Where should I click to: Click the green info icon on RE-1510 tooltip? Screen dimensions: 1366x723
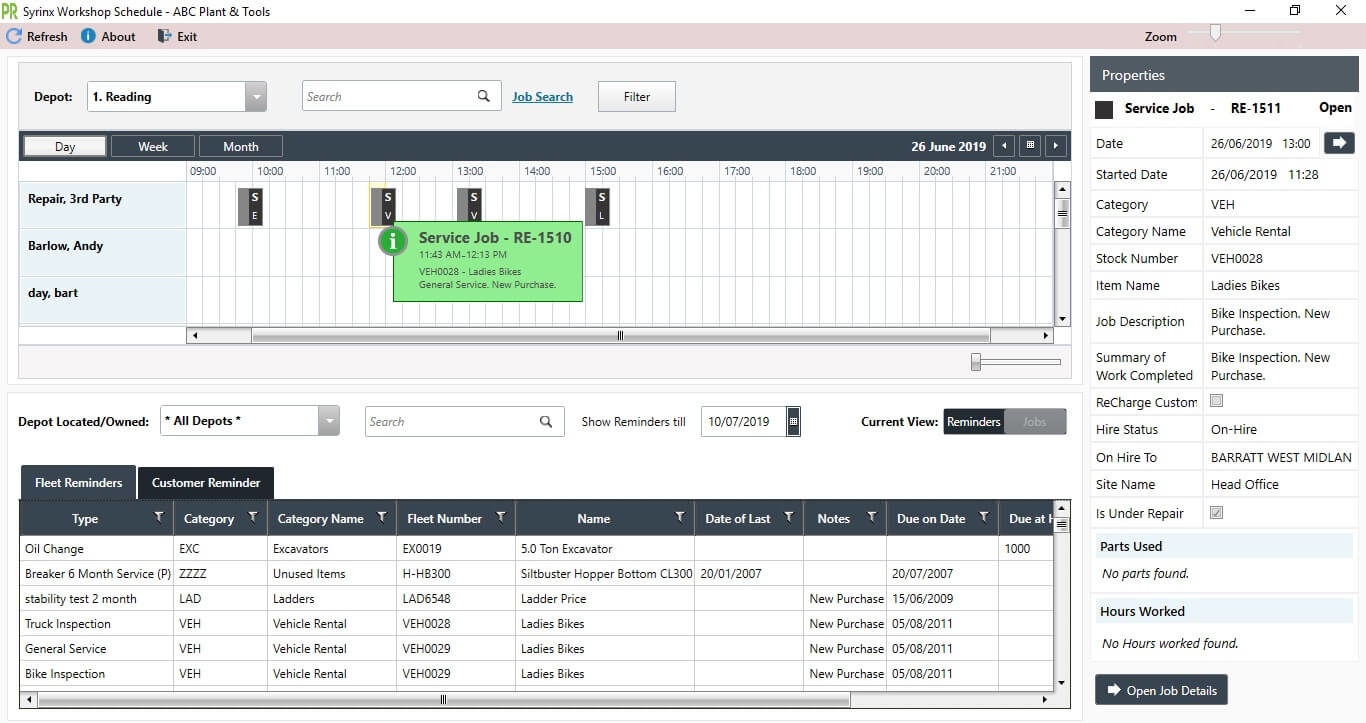coord(393,241)
